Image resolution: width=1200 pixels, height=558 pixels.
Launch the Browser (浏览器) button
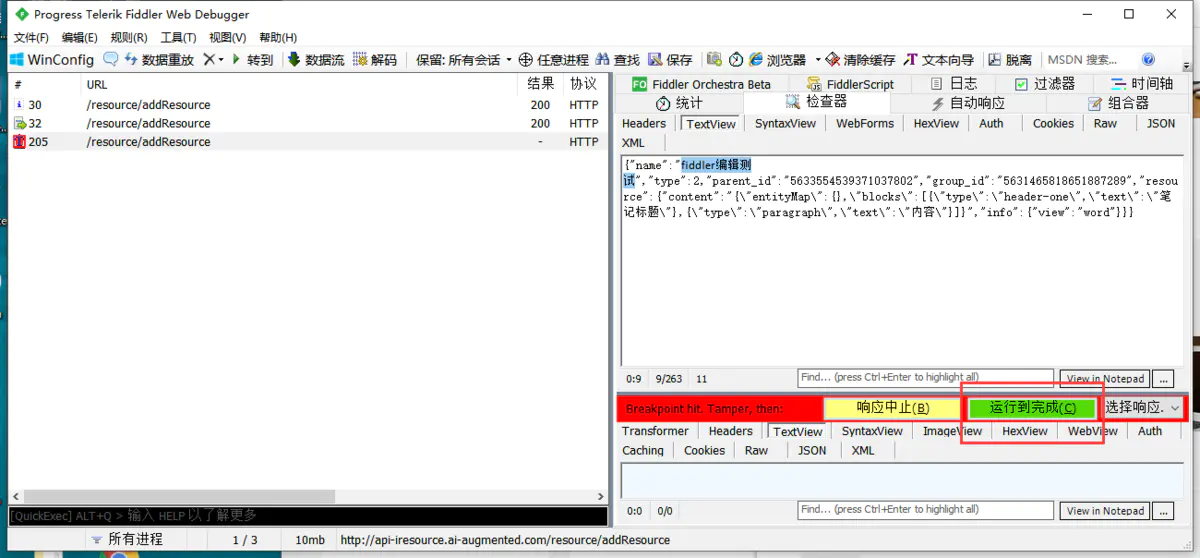coord(777,60)
